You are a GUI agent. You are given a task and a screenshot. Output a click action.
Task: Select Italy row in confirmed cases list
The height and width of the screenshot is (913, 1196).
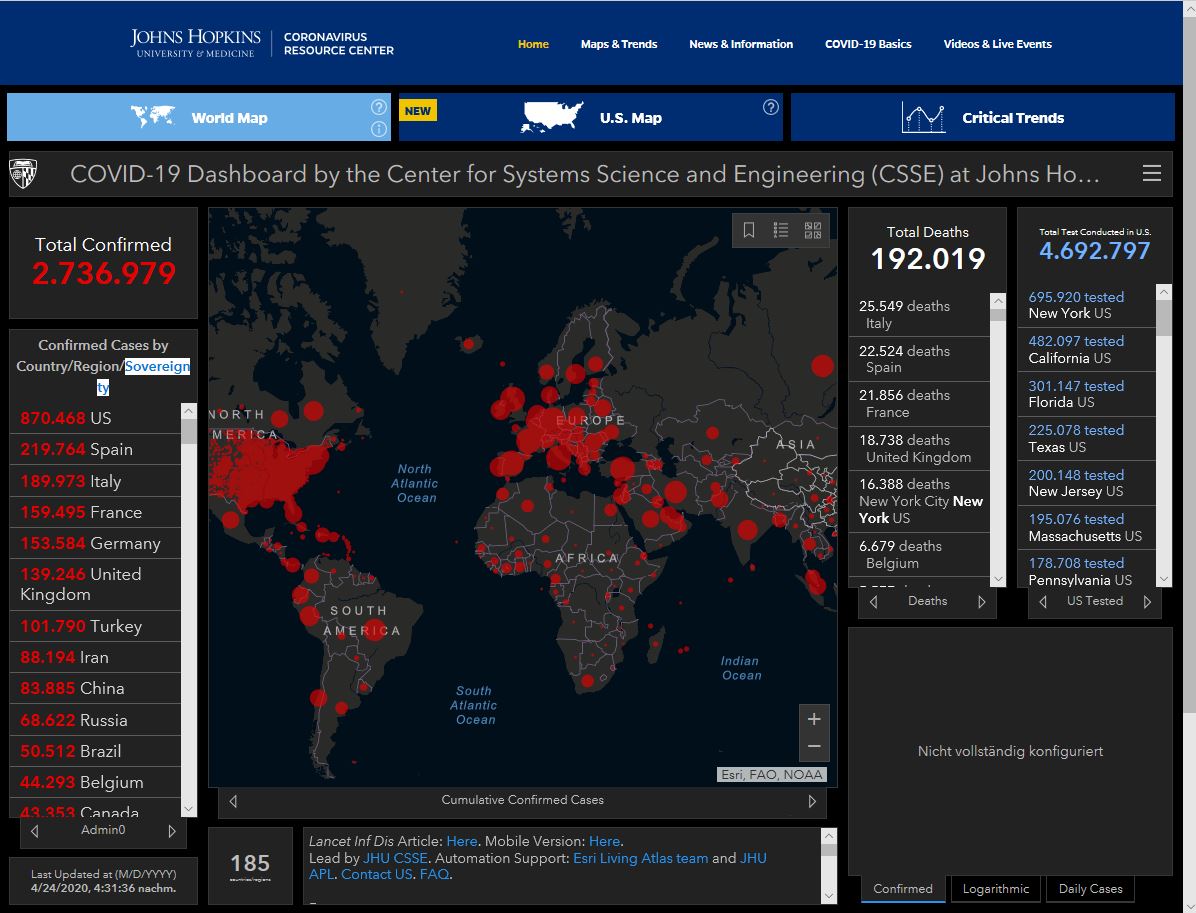(x=95, y=481)
